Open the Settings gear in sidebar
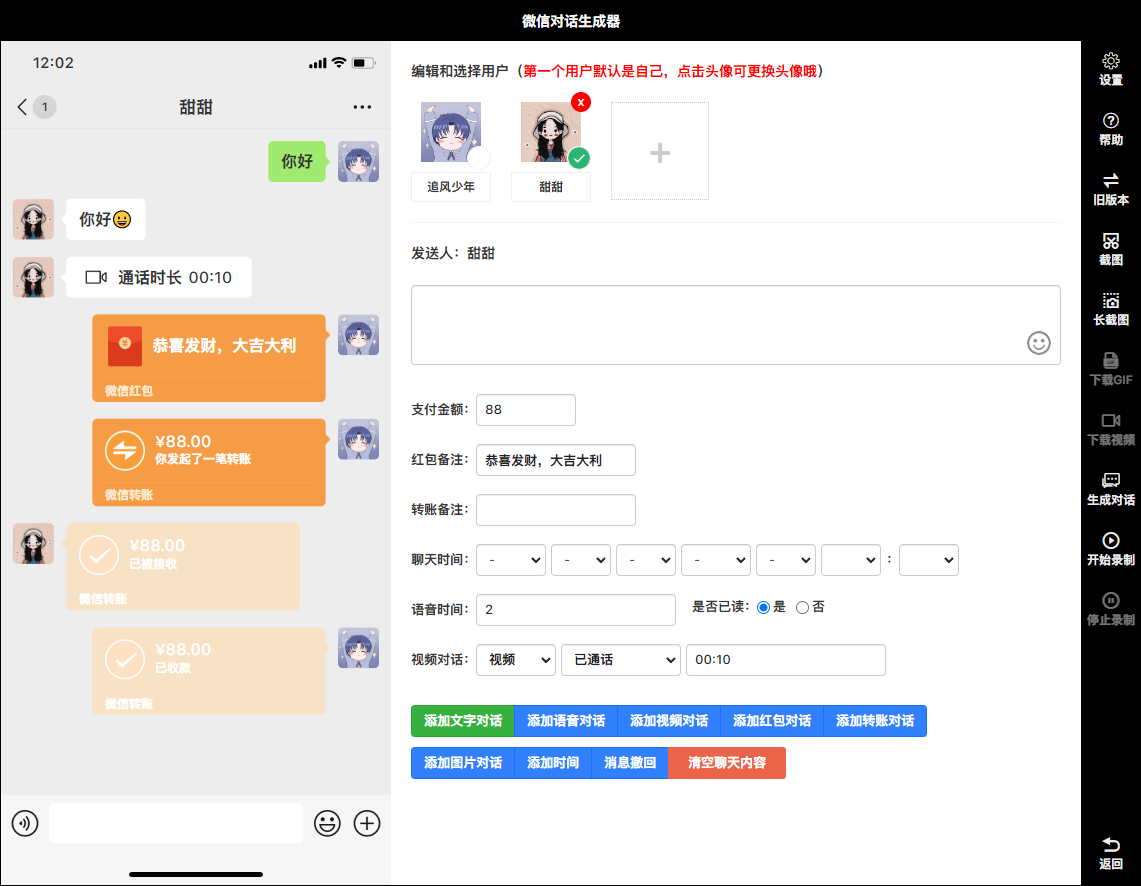Image resolution: width=1141 pixels, height=886 pixels. pyautogui.click(x=1110, y=62)
